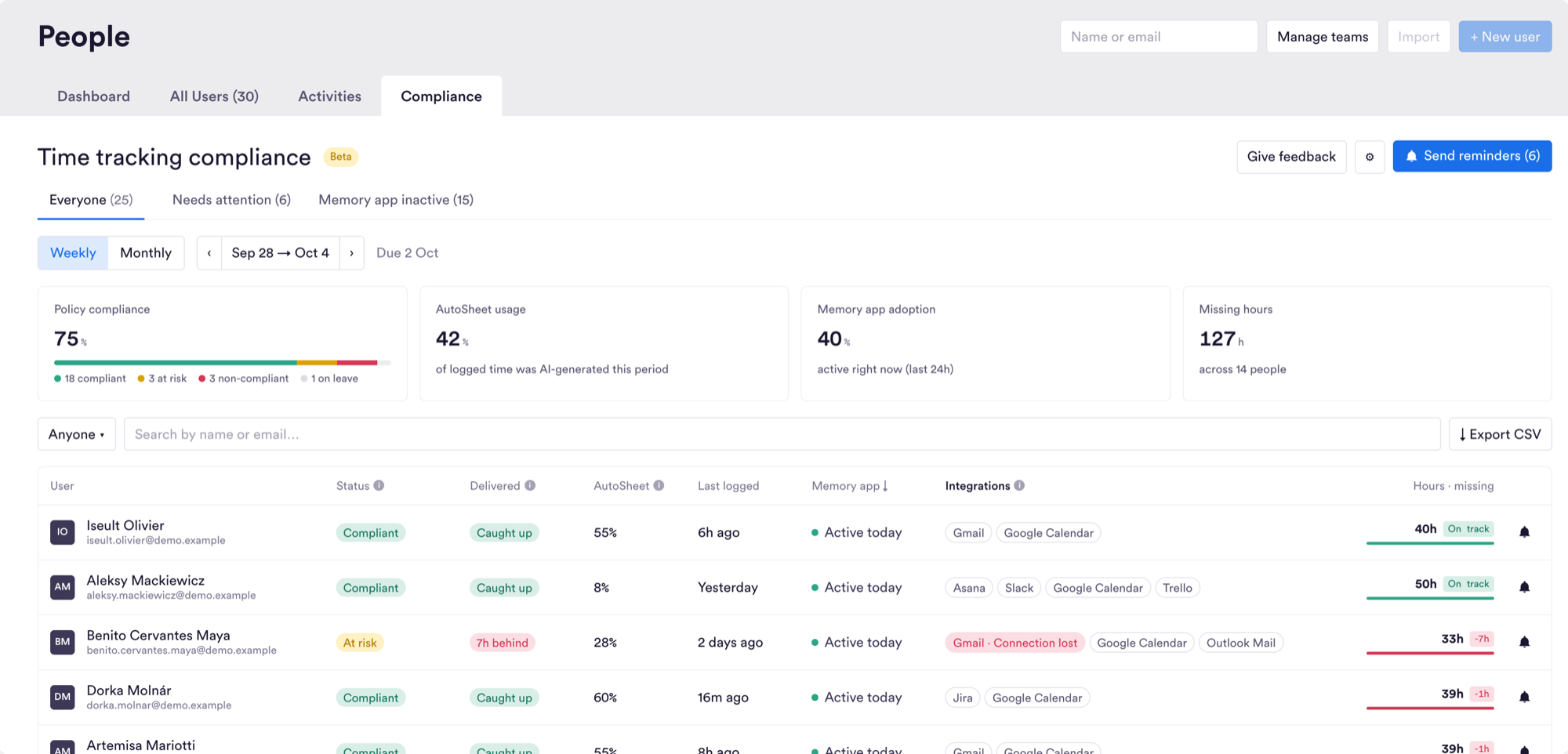Select the Compliance tab

[x=441, y=96]
